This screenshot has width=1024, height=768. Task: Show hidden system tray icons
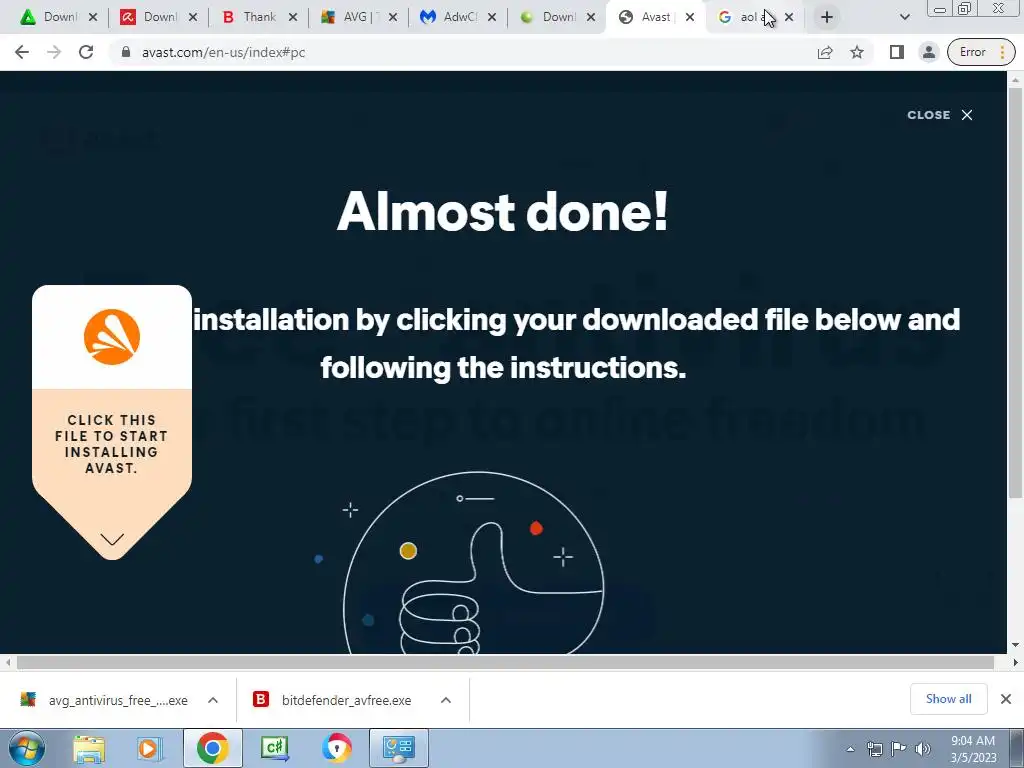[850, 749]
